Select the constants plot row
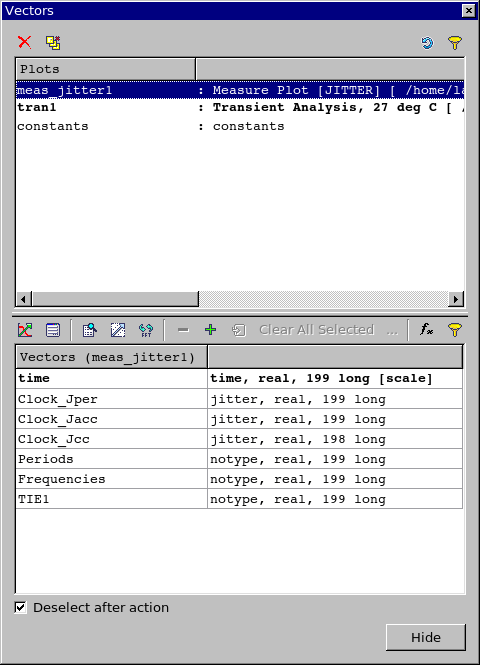This screenshot has height=665, width=480. 240,126
